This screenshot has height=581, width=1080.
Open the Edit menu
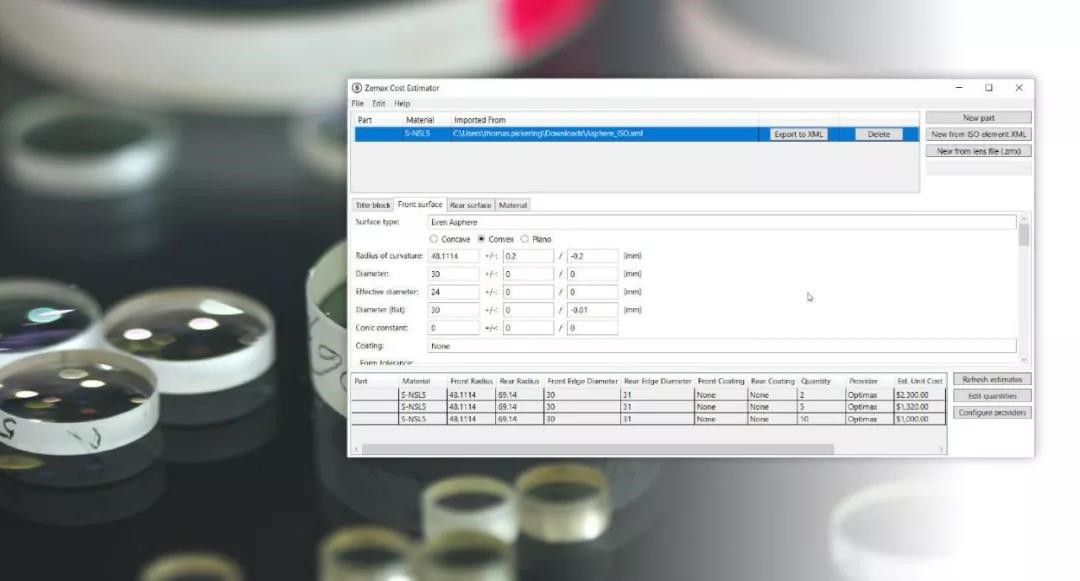coord(379,104)
